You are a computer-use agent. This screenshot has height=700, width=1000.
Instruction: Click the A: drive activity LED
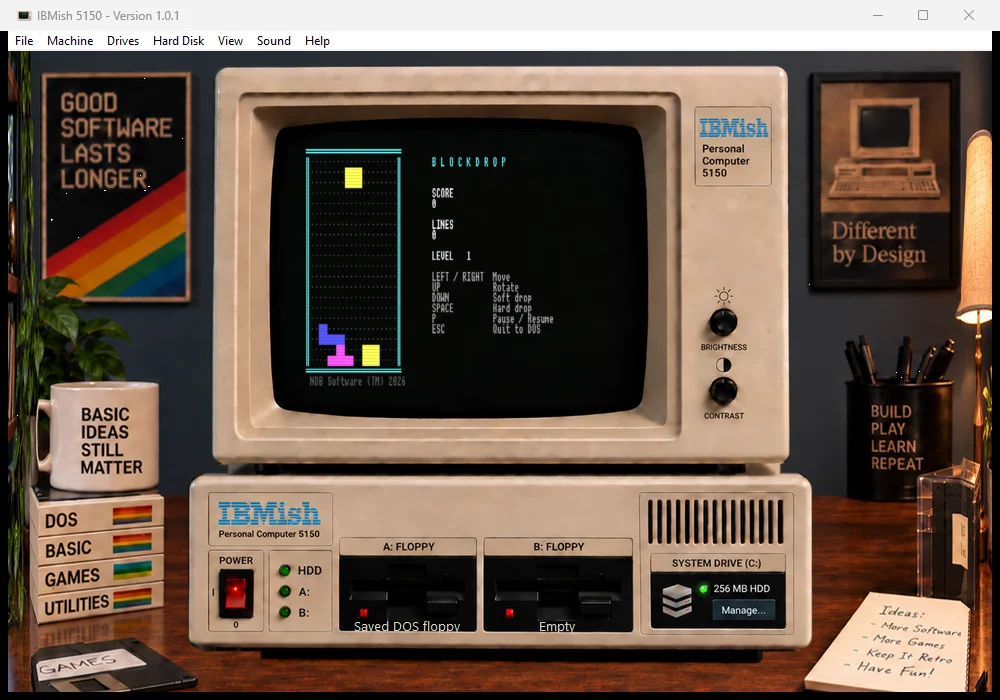pyautogui.click(x=285, y=591)
